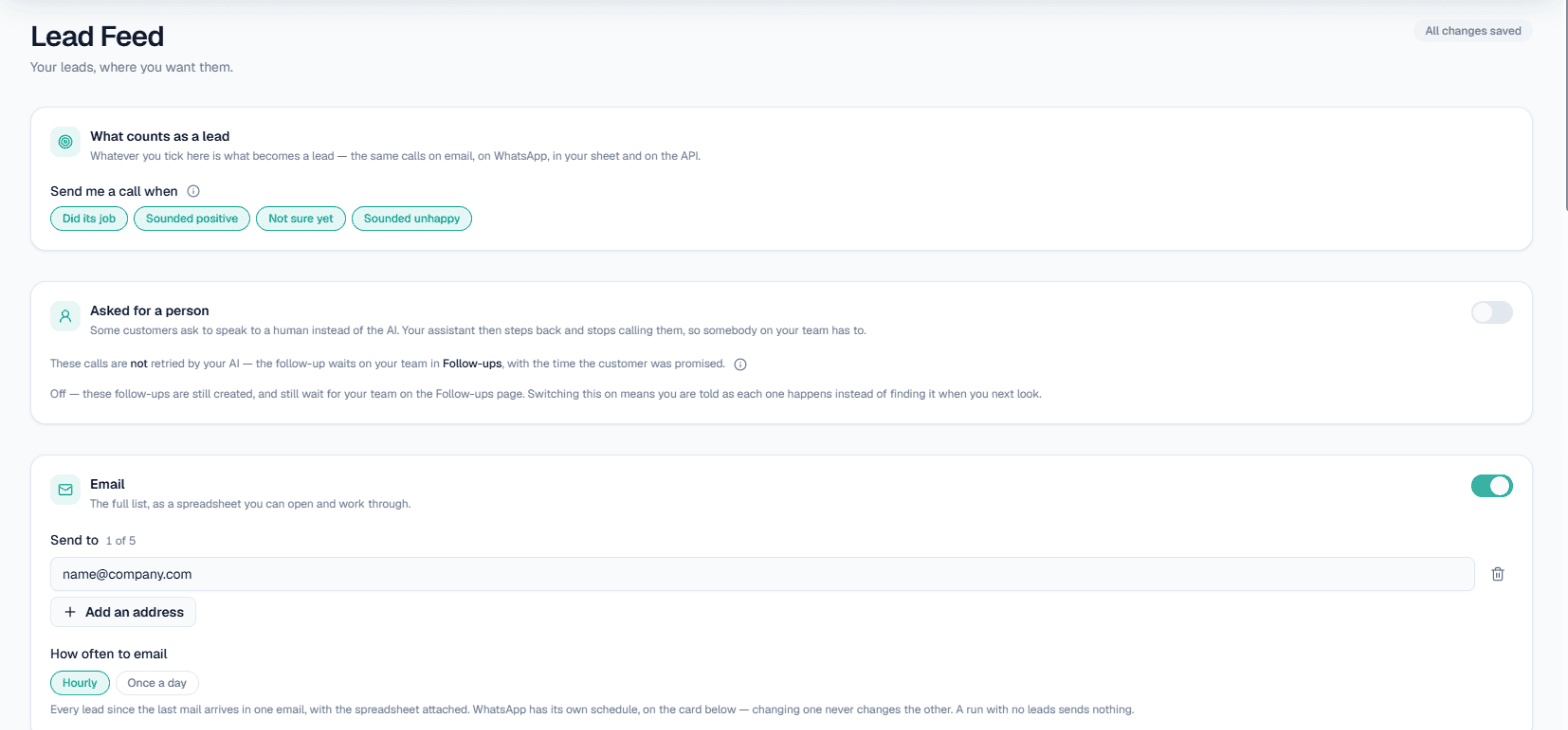Click the bold 'Follow-ups' word

pyautogui.click(x=472, y=364)
